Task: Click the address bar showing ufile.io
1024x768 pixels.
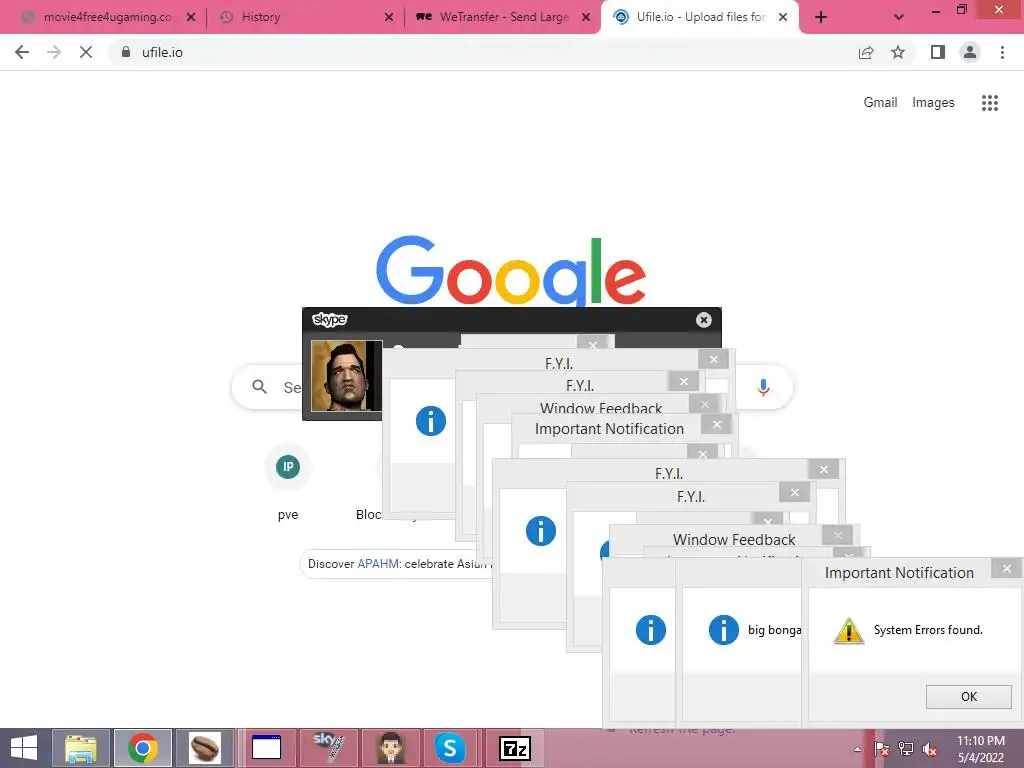Action: [483, 52]
